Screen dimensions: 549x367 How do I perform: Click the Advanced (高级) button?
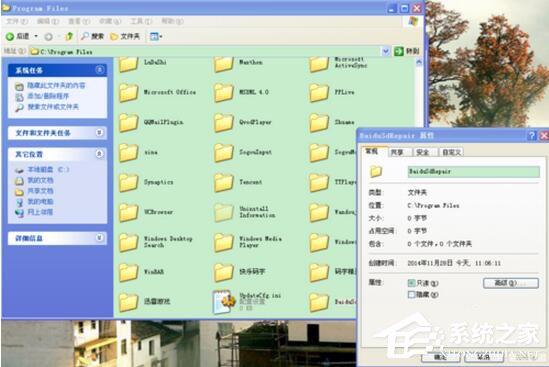511,283
